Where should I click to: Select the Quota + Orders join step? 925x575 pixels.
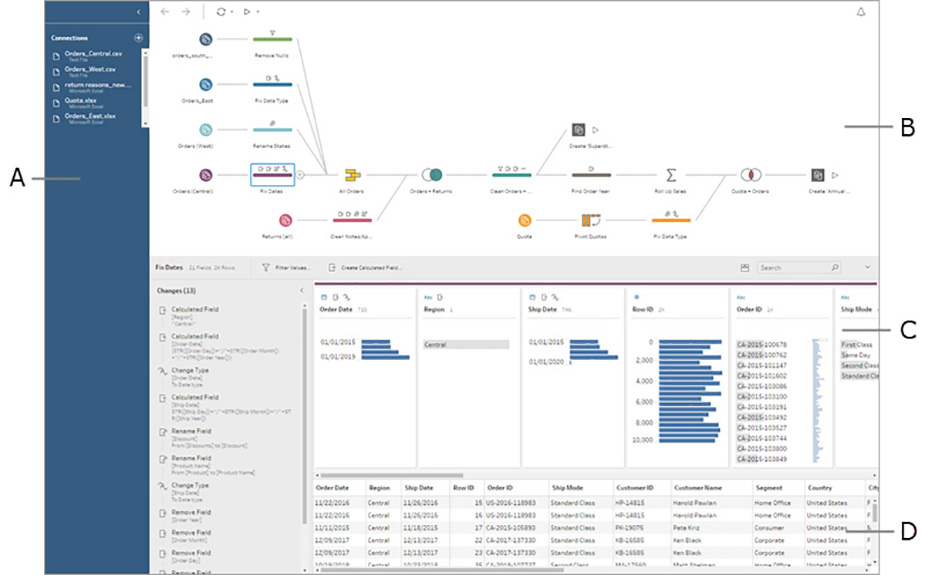coord(751,175)
